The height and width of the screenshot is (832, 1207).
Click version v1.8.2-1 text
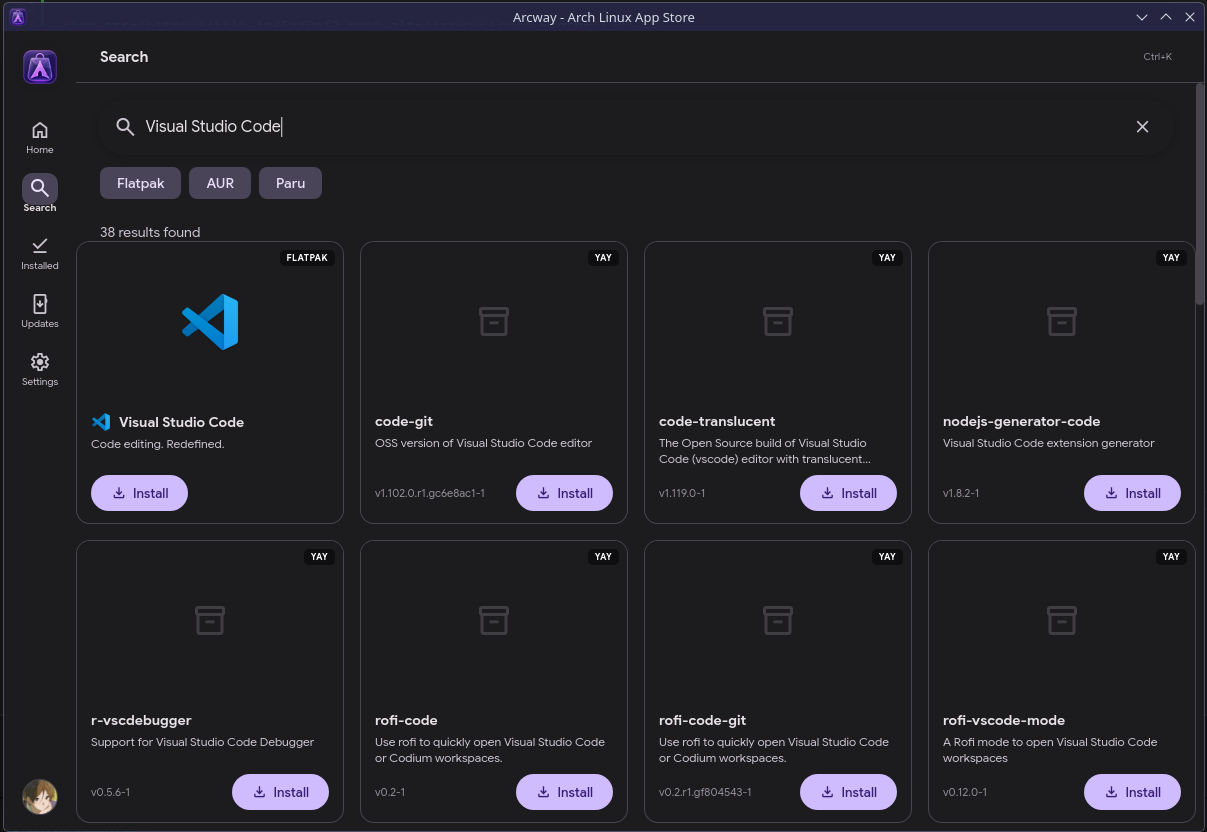click(x=961, y=493)
